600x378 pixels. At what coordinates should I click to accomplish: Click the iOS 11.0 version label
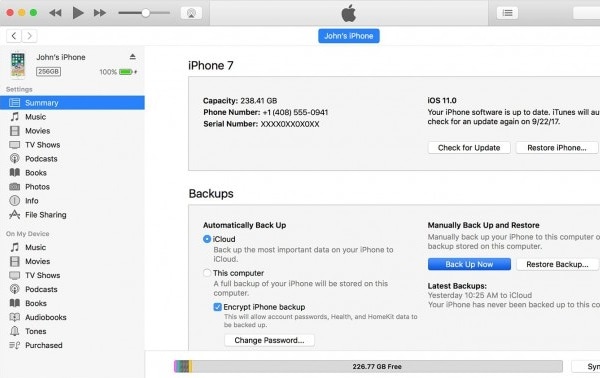tap(442, 100)
